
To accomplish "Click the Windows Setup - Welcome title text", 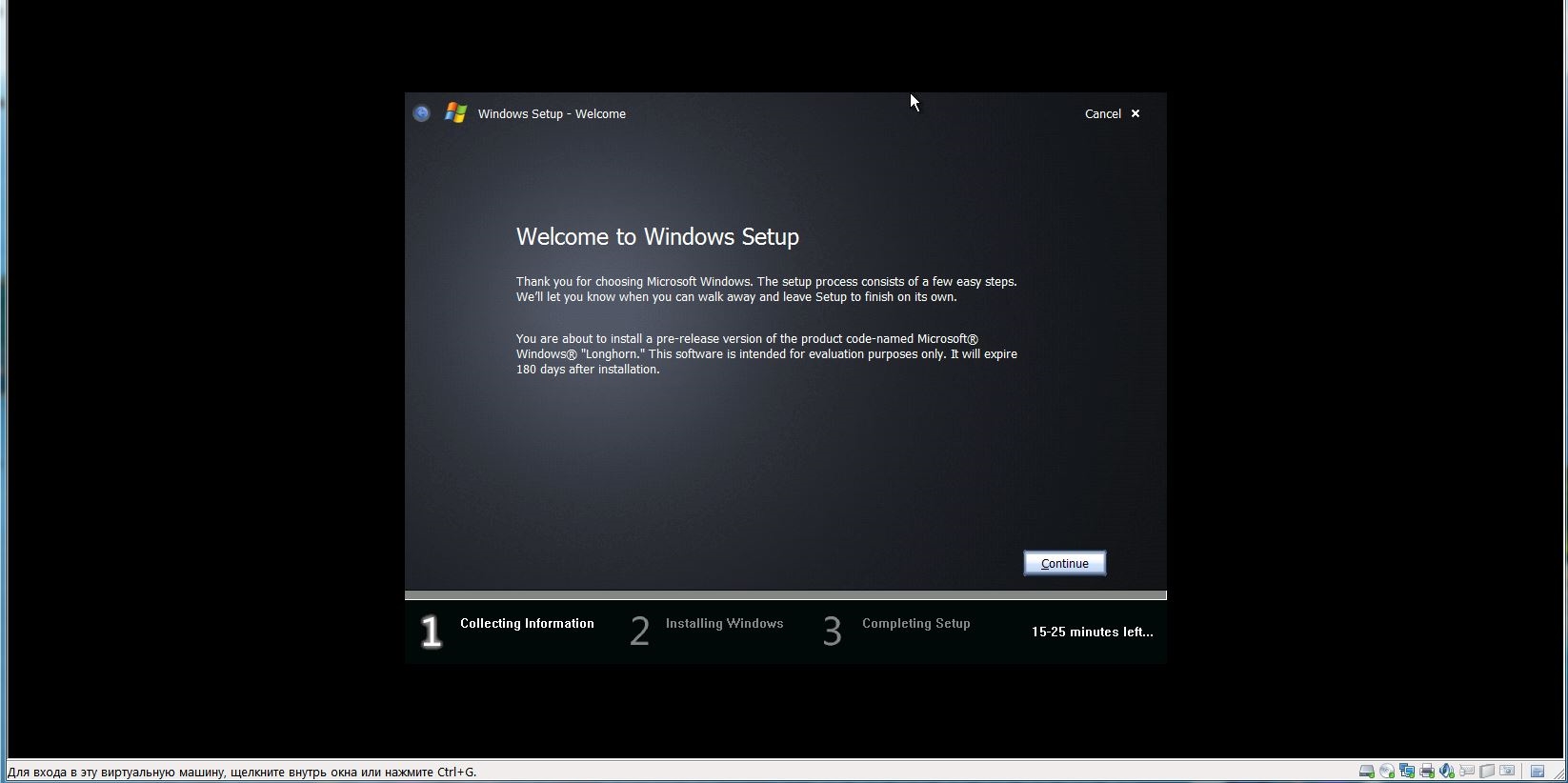I will 552,113.
